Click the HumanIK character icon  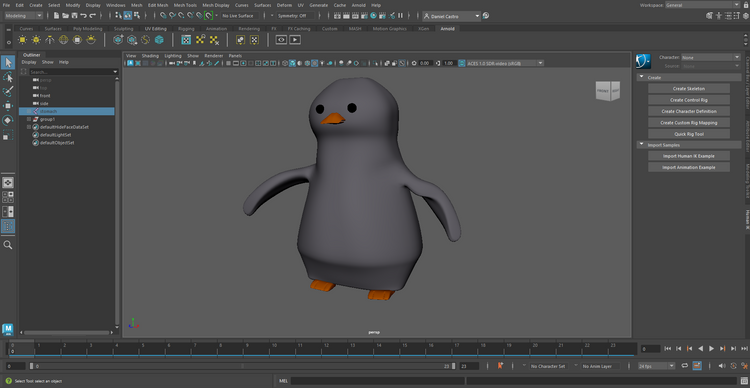(643, 61)
